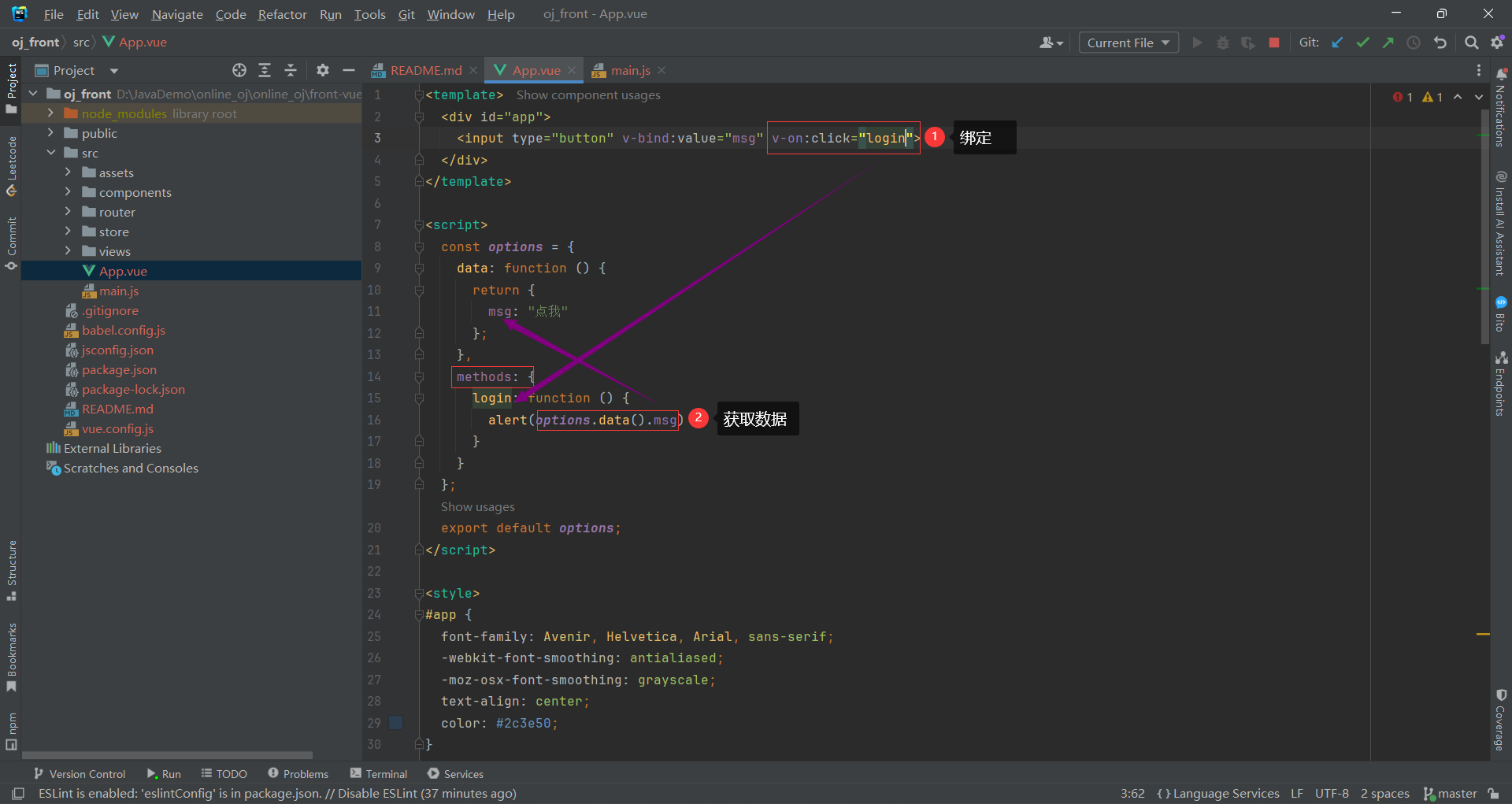Open editor tabs more-options menu
Screen dimensions: 1512x804
1479,70
